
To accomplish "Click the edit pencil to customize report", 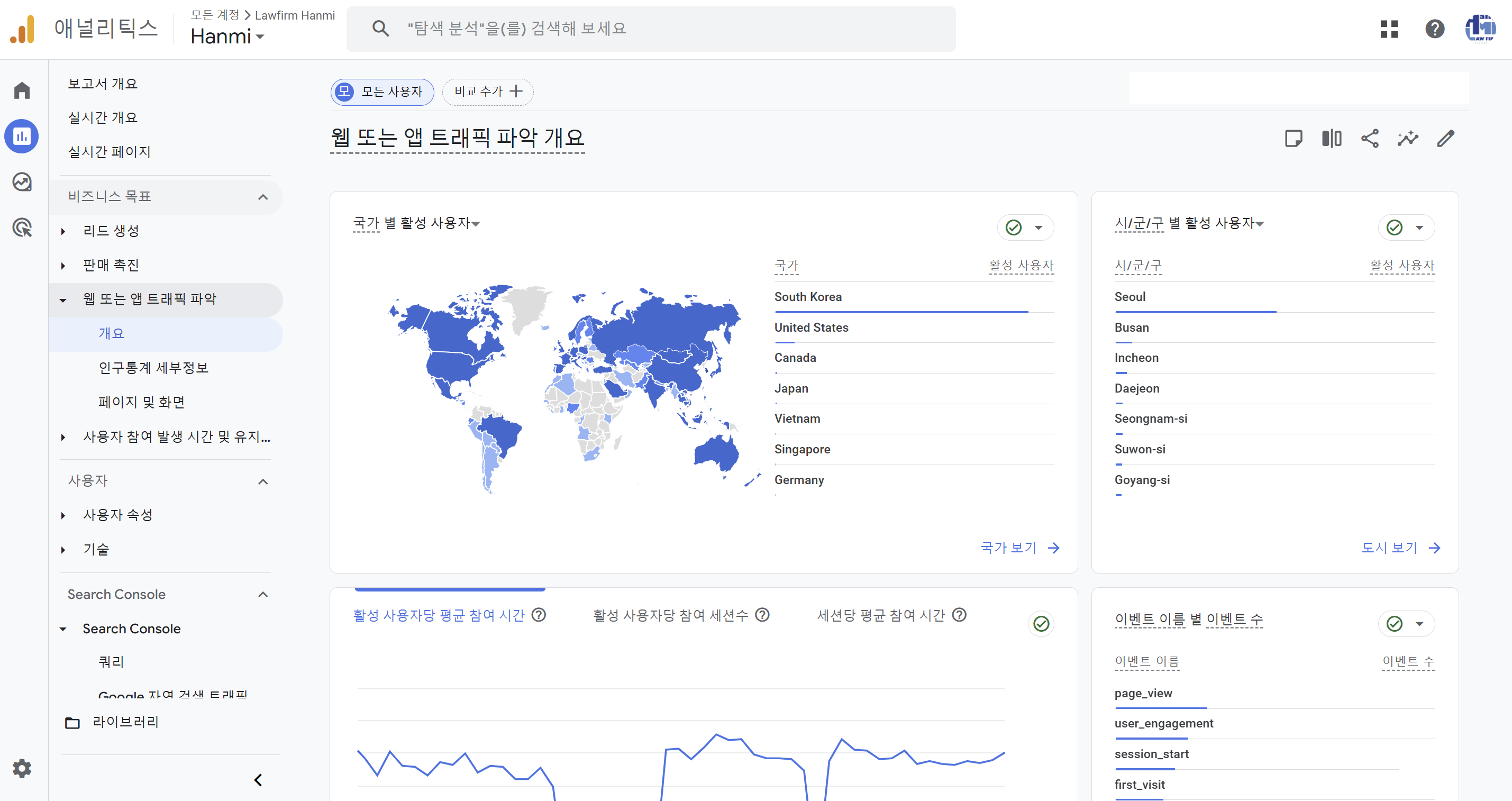I will tap(1446, 139).
